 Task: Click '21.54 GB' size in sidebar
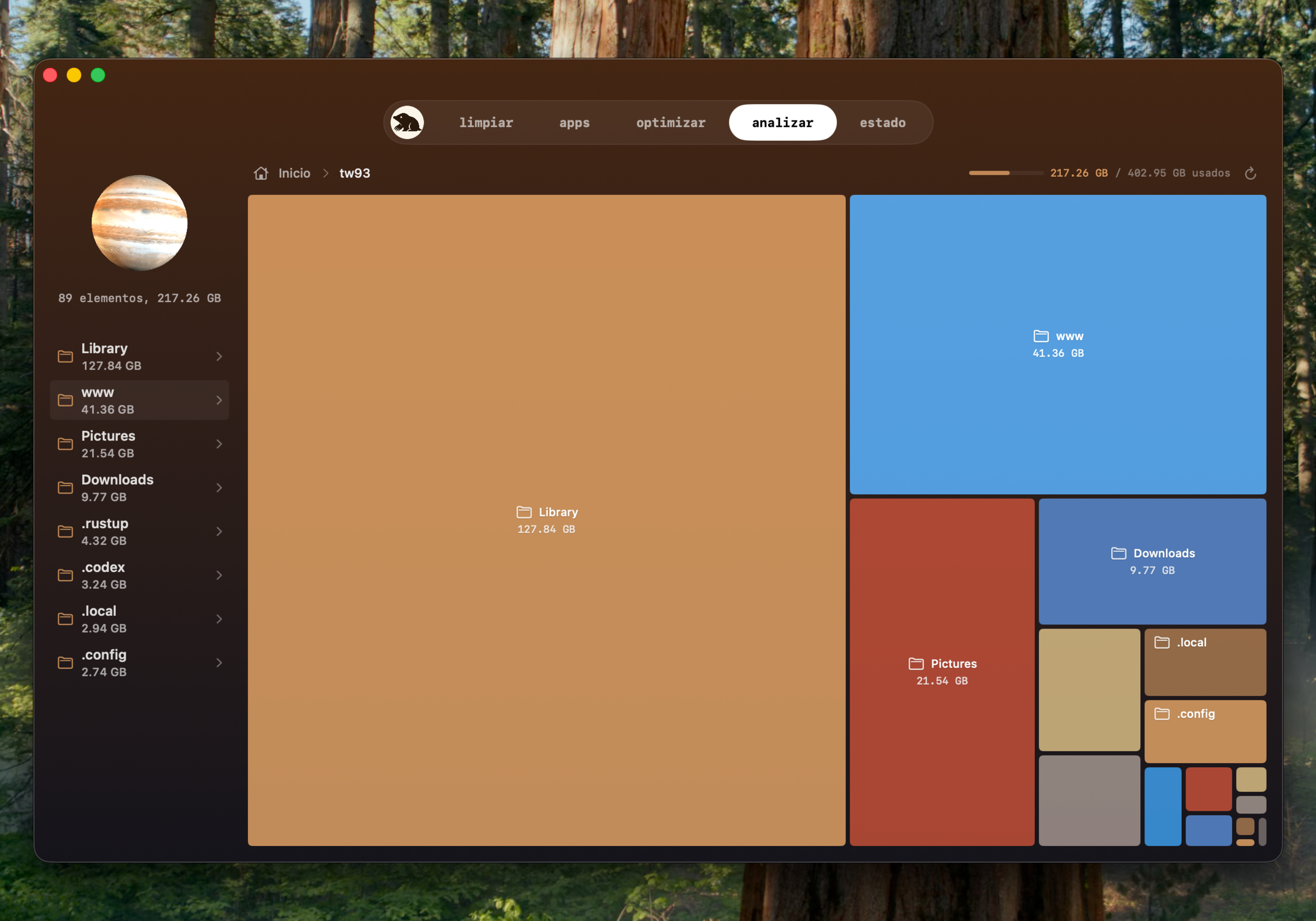[108, 453]
